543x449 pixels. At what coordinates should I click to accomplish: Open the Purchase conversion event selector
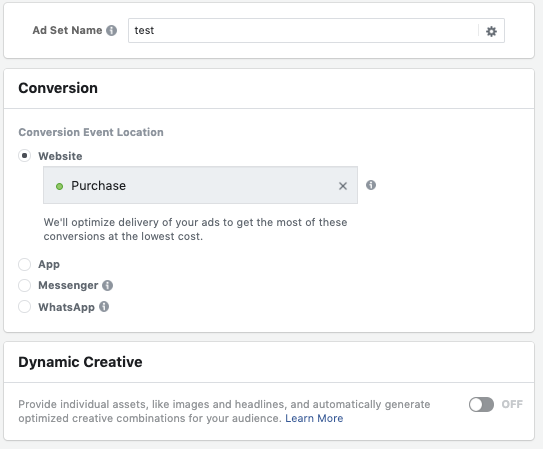[201, 185]
